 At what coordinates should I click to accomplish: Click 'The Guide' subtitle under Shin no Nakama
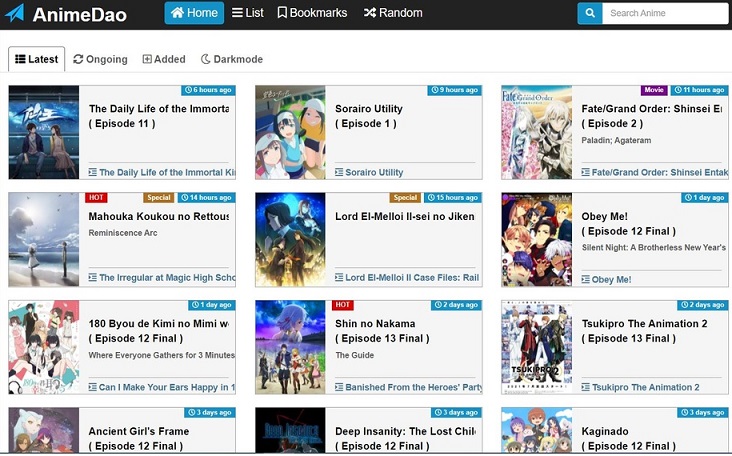point(354,355)
